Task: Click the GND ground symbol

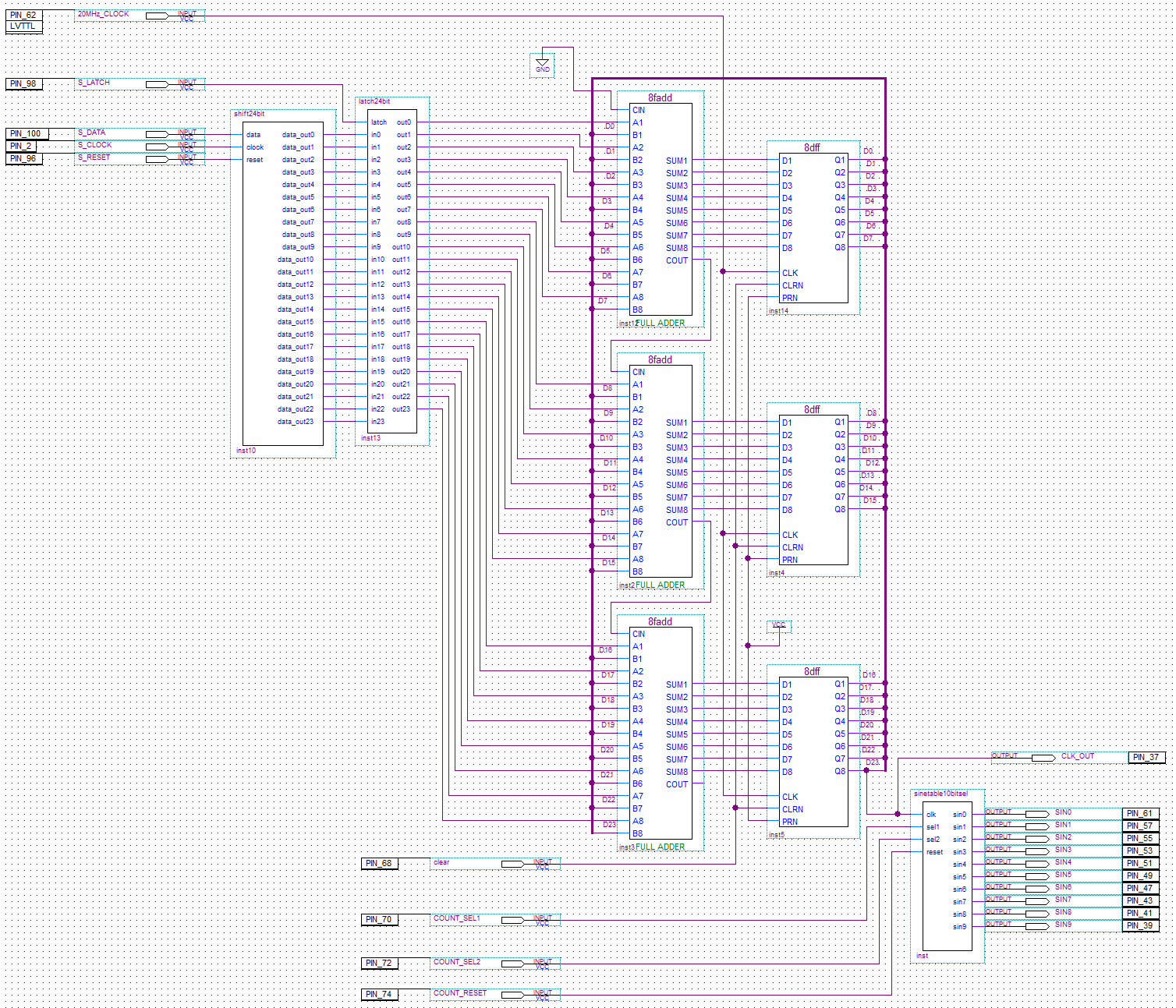Action: pos(542,64)
